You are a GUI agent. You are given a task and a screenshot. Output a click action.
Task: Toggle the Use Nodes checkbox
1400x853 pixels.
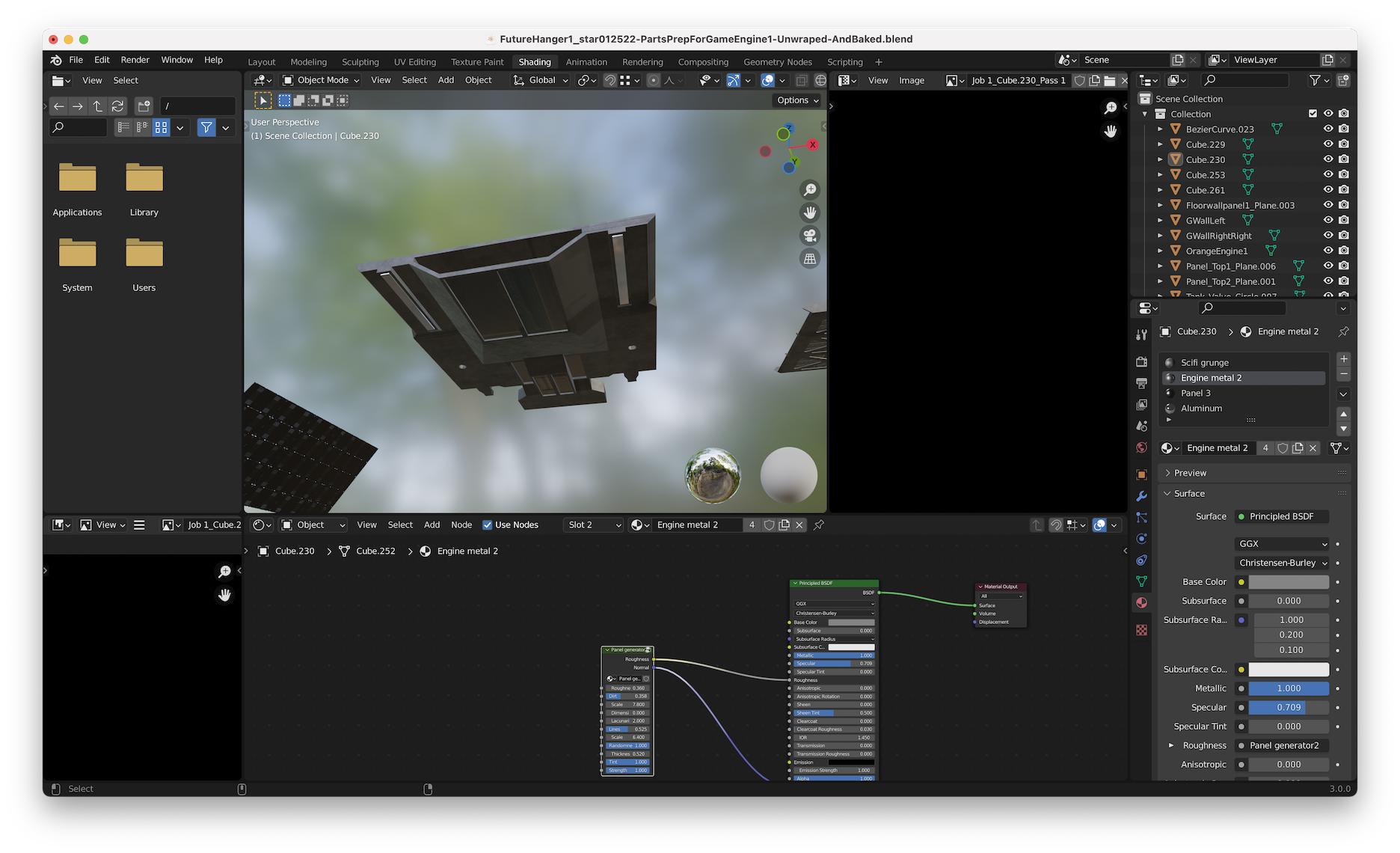[x=488, y=525]
